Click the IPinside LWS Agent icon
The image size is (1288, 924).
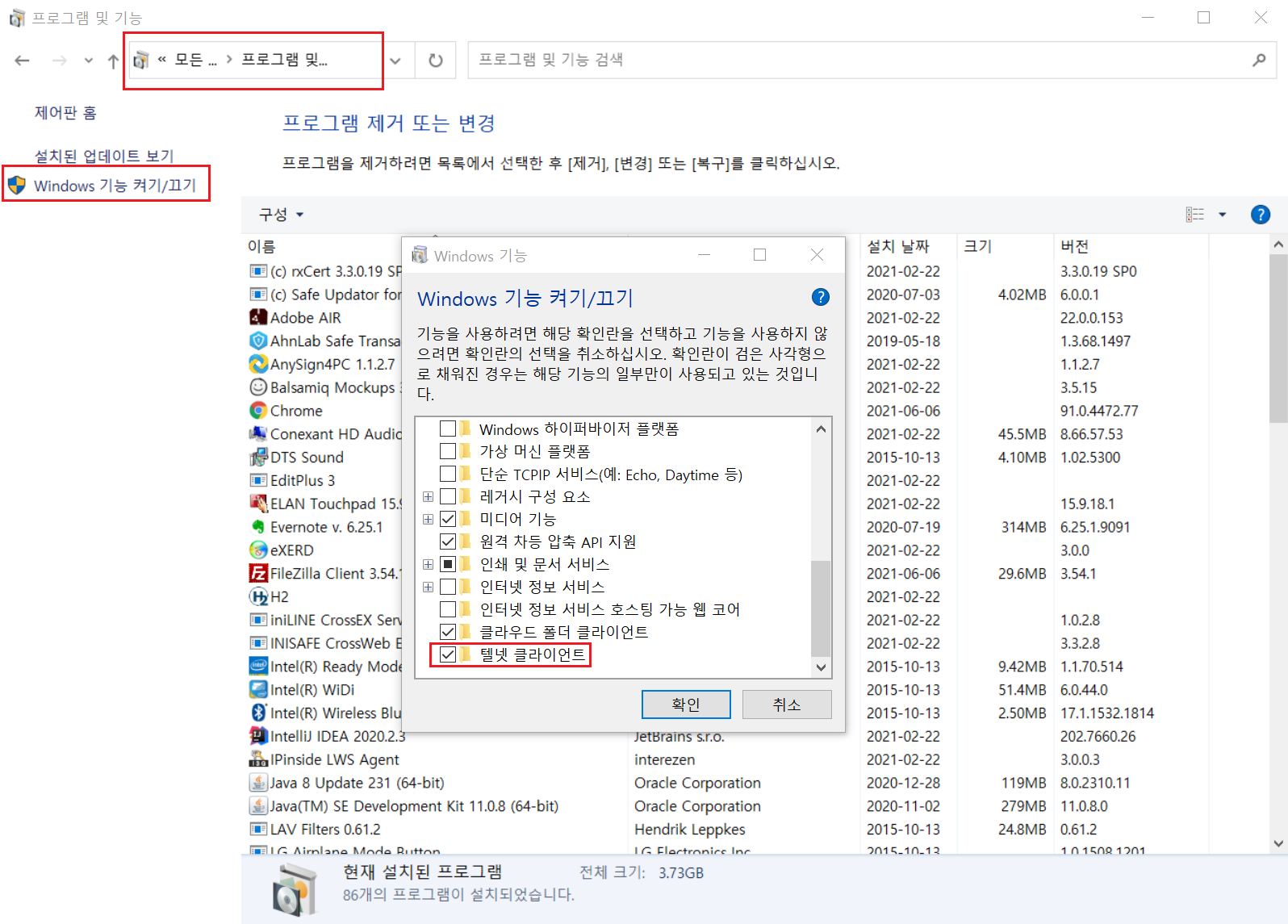(258, 759)
